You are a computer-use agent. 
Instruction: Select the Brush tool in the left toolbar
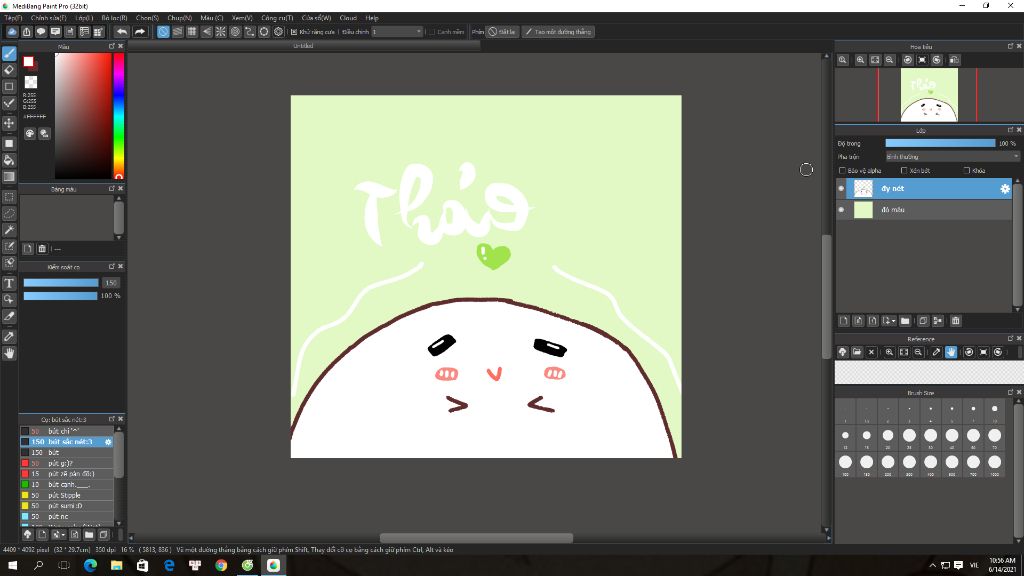pos(9,54)
